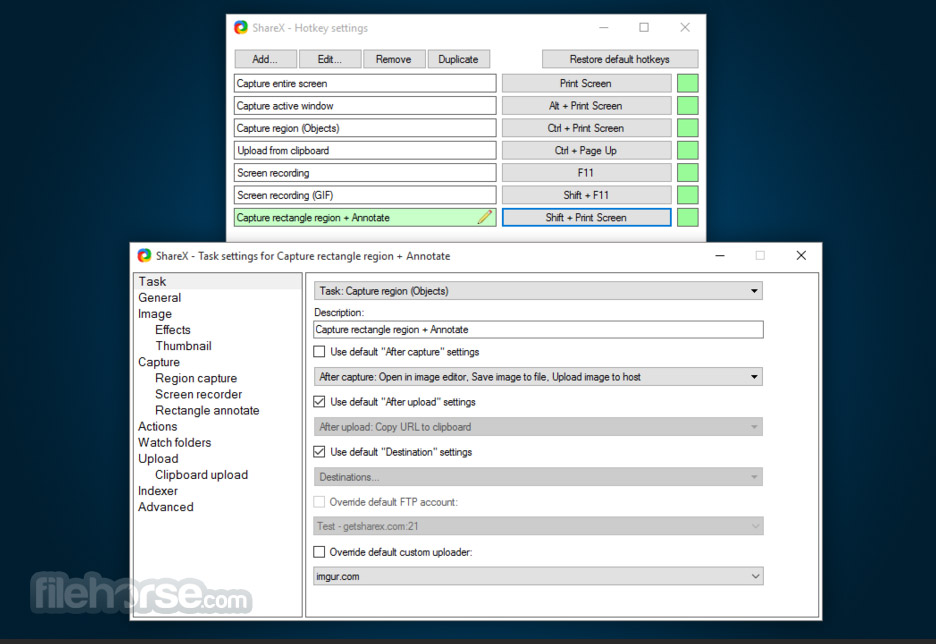Click Restore default hotkeys button

[x=620, y=59]
